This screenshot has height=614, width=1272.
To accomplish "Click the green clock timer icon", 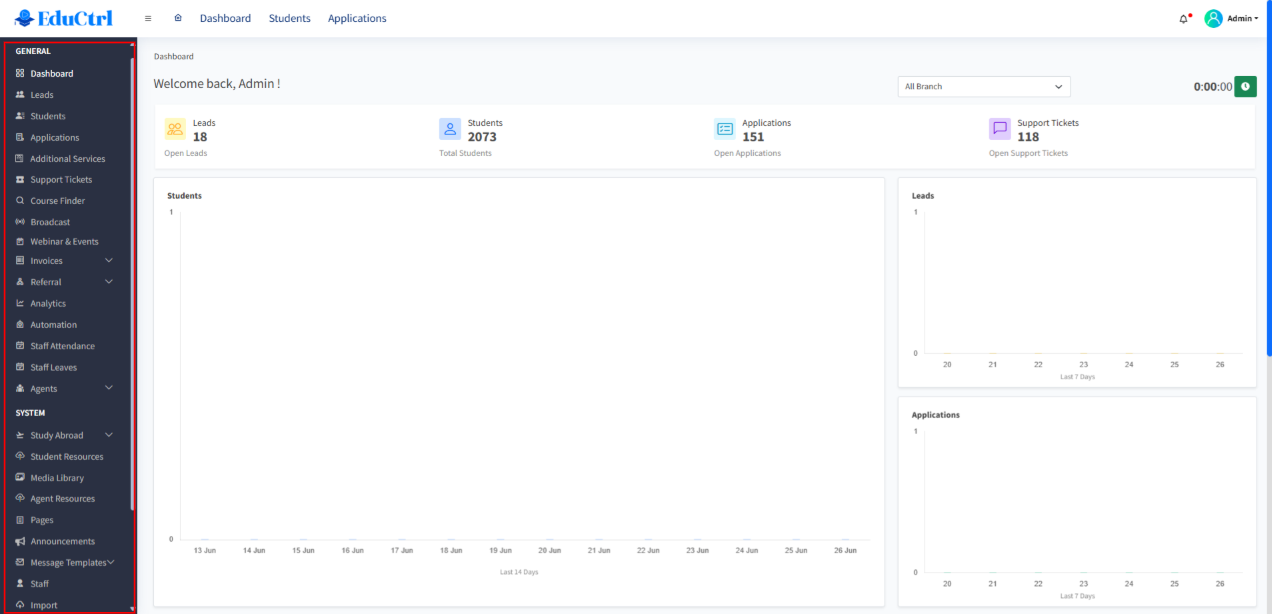I will (x=1245, y=87).
